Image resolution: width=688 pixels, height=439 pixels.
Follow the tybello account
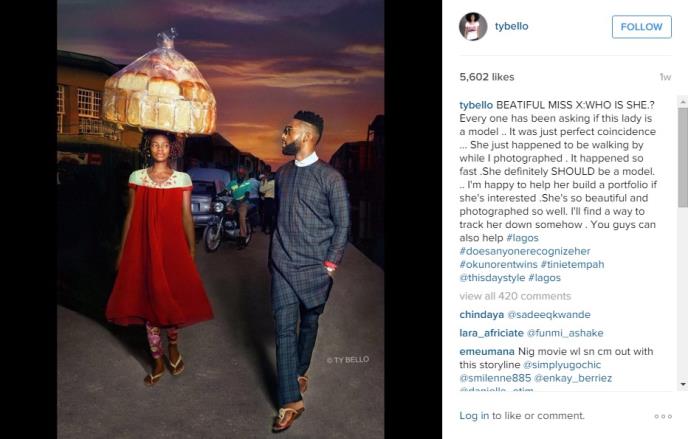(x=641, y=27)
